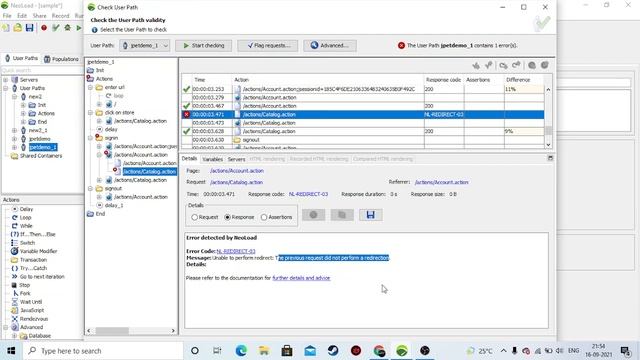Click the results table scroll down arrow

coord(548,144)
